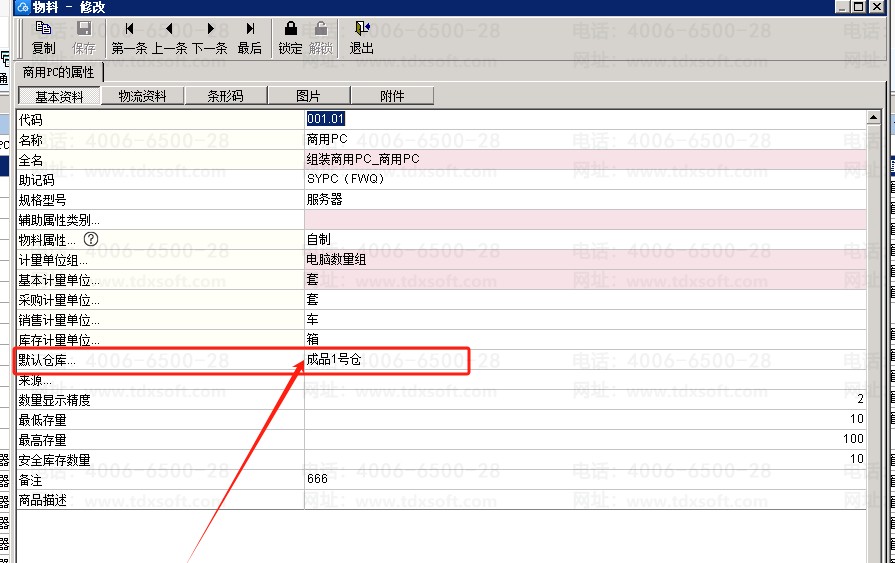Switch to the 物流资料 tab
The height and width of the screenshot is (563, 895).
(142, 96)
